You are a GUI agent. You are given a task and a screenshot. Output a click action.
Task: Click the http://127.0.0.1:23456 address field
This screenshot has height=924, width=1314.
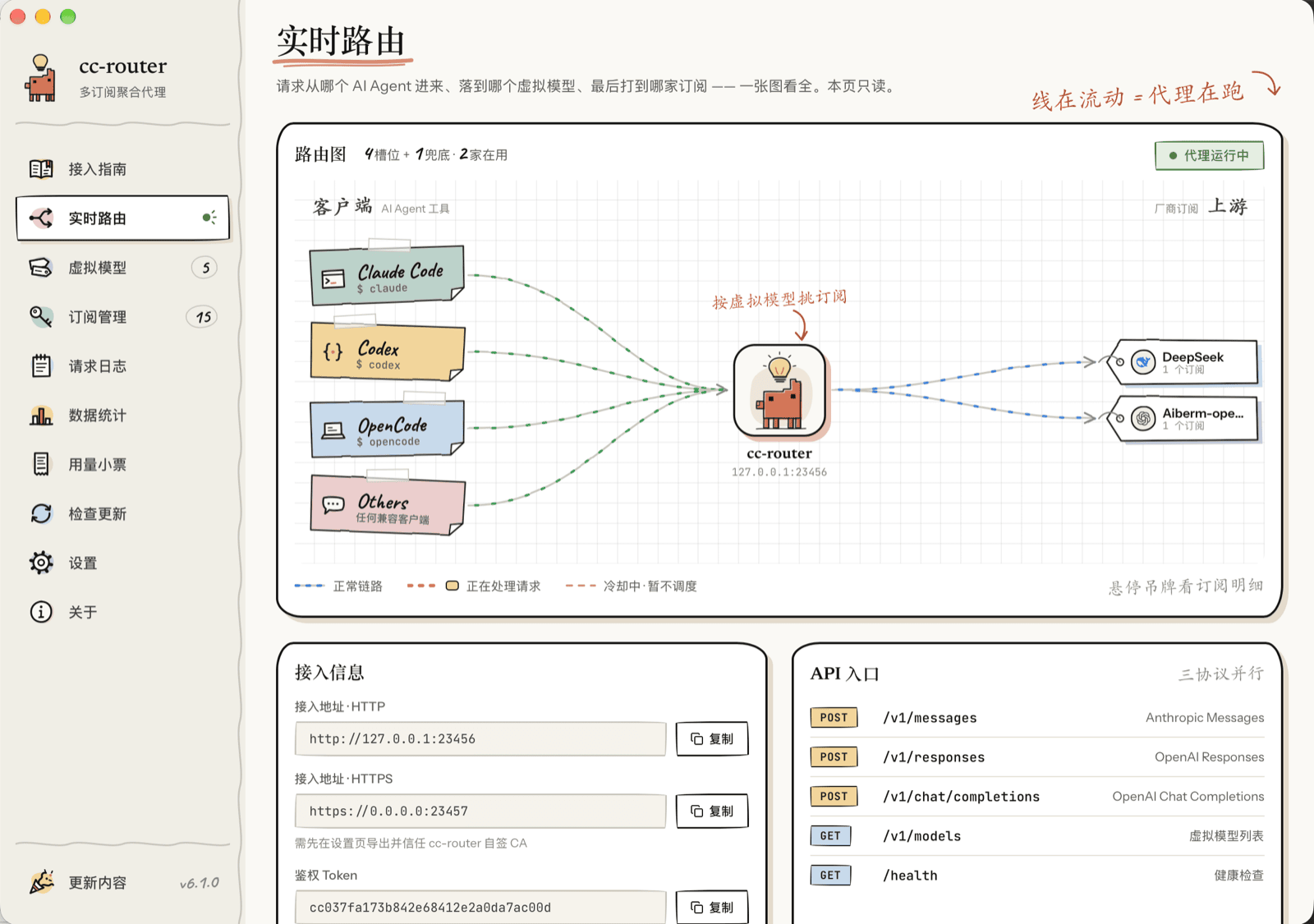click(x=480, y=739)
